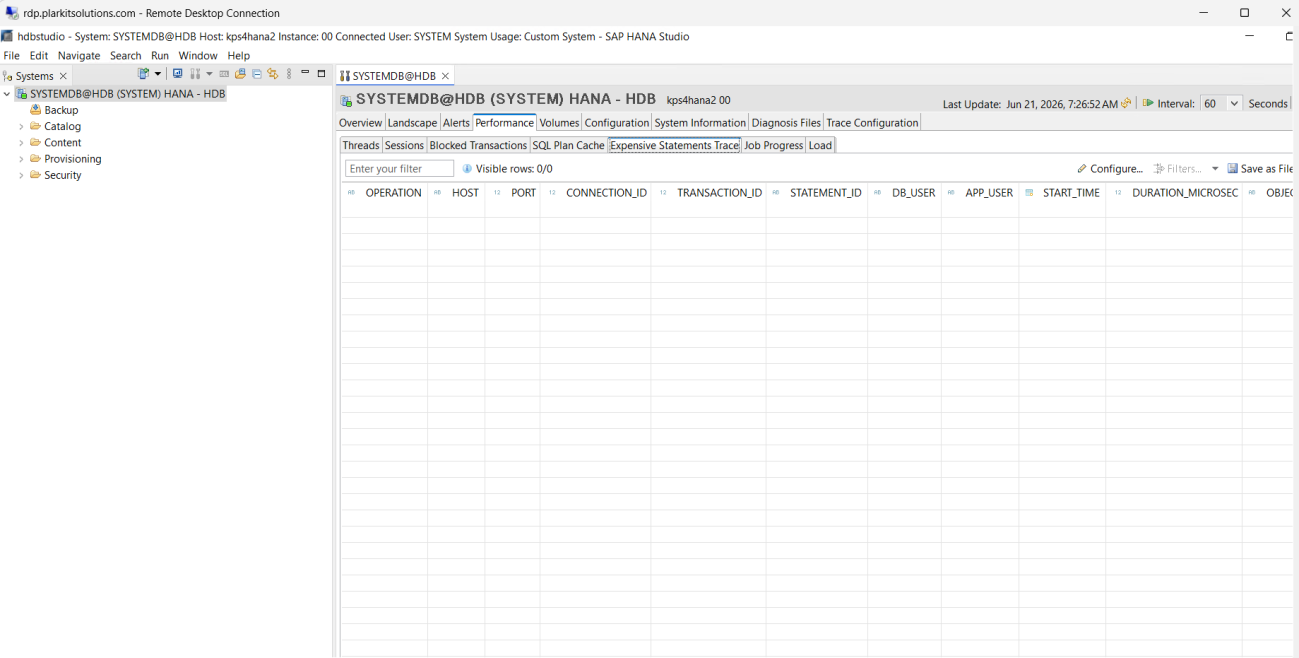Click the Refresh icon next to Last Update

1127,103
